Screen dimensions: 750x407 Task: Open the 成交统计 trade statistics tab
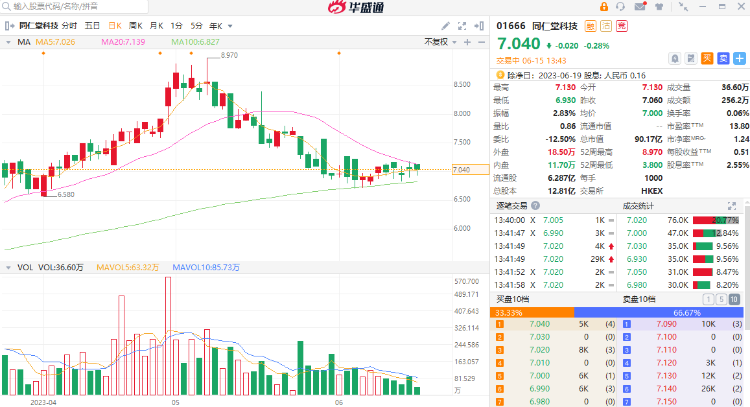[638, 206]
